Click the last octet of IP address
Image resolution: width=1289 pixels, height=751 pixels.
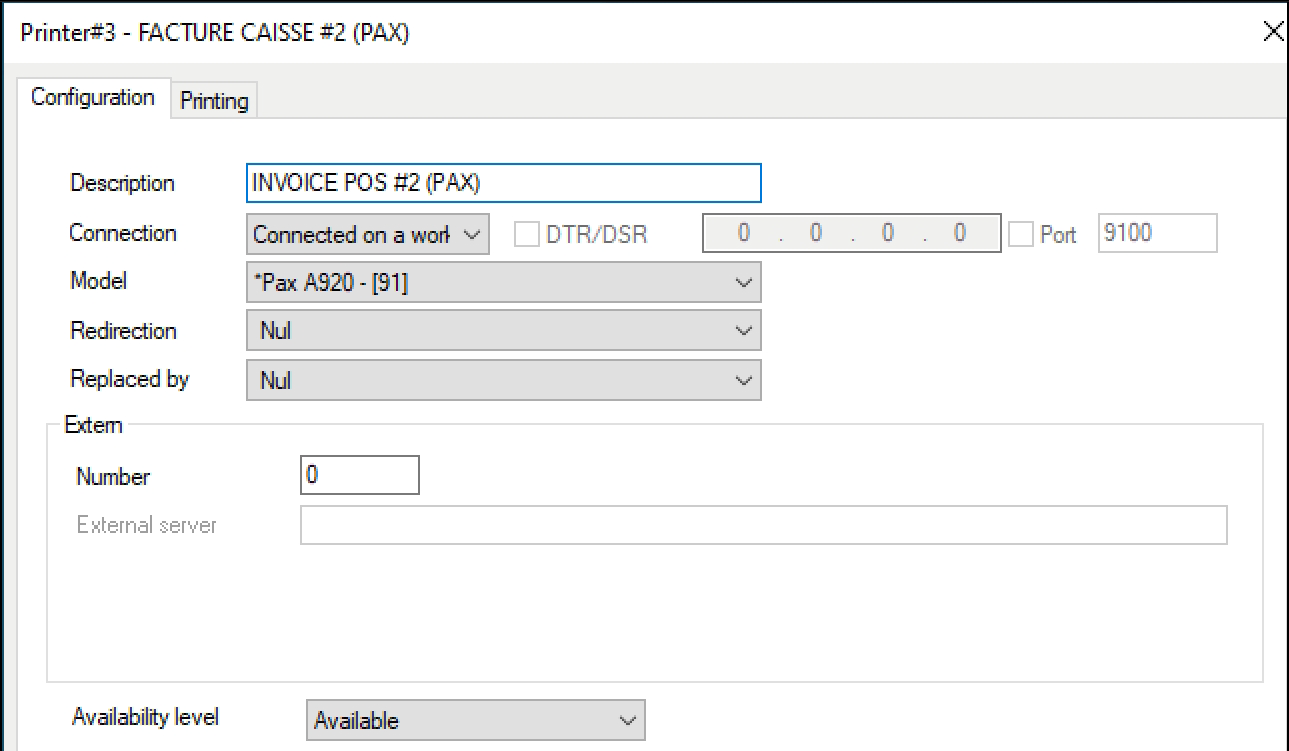[x=960, y=233]
